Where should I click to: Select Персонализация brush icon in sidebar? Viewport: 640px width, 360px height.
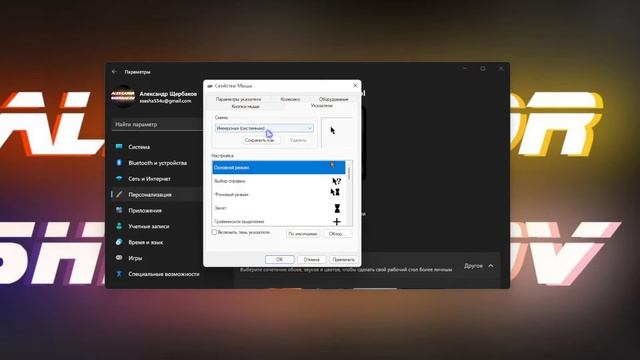click(119, 194)
